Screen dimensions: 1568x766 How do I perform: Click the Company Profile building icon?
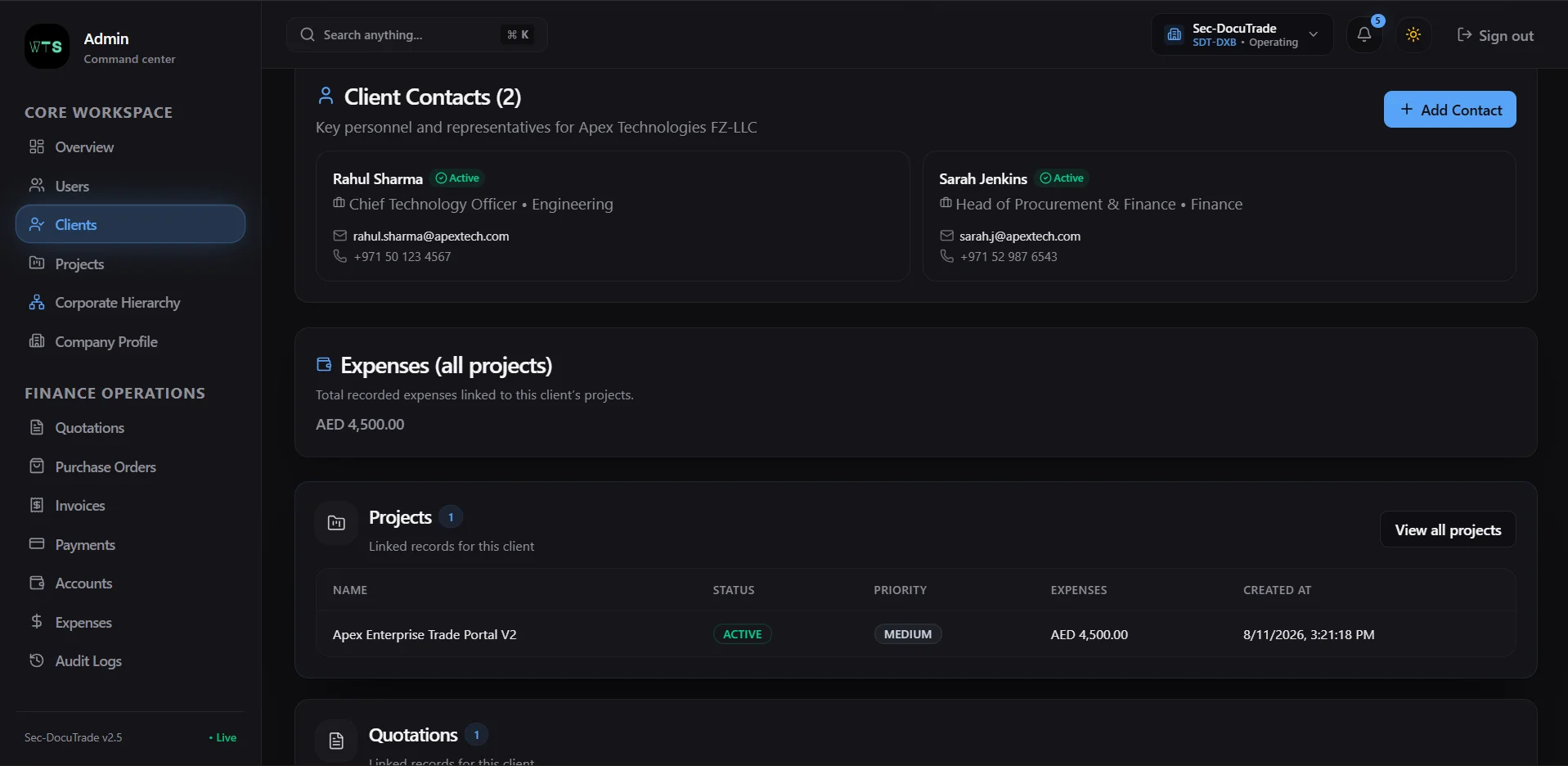37,341
